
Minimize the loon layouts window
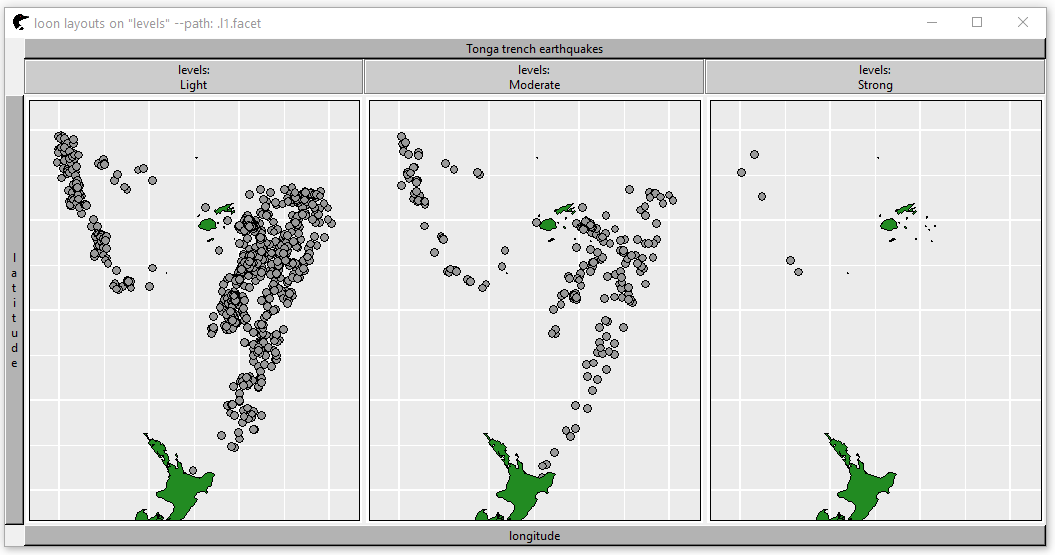pos(931,23)
